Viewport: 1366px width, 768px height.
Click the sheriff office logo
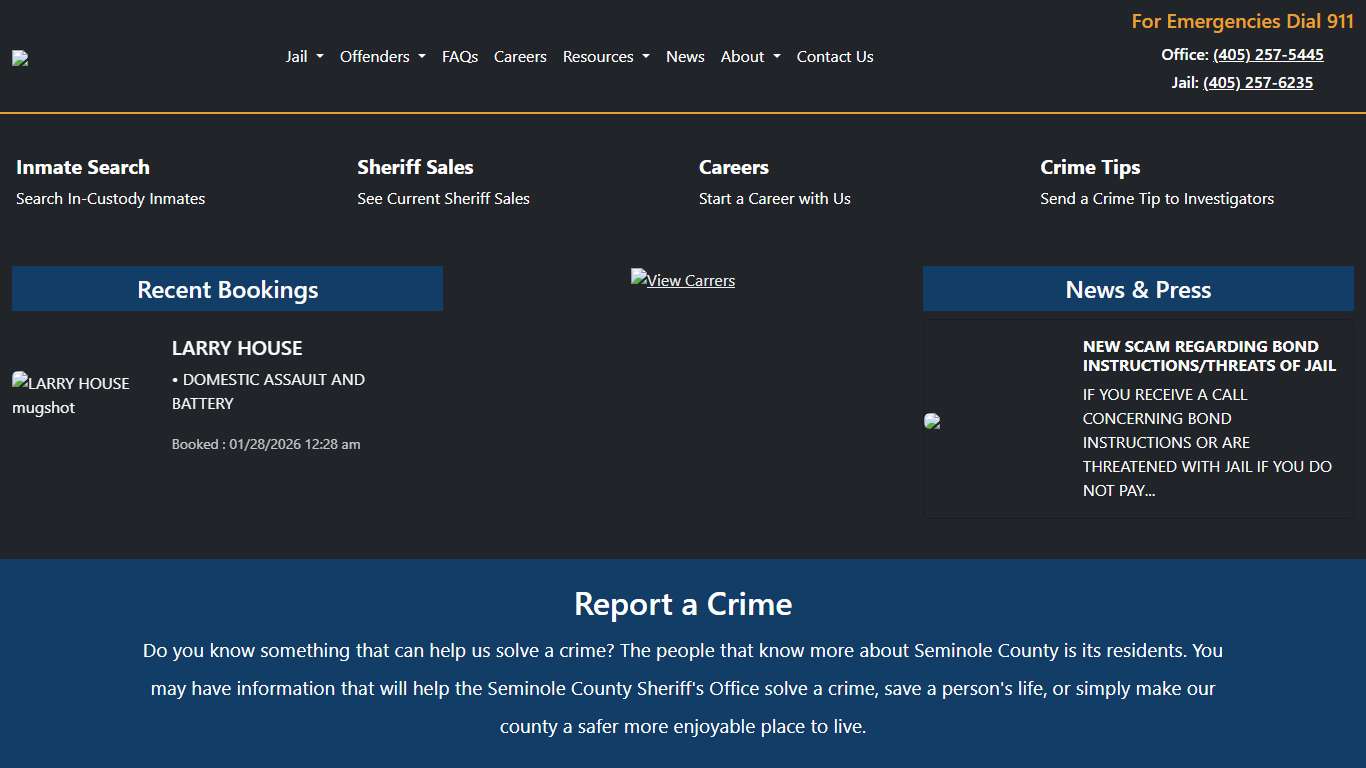pos(20,57)
